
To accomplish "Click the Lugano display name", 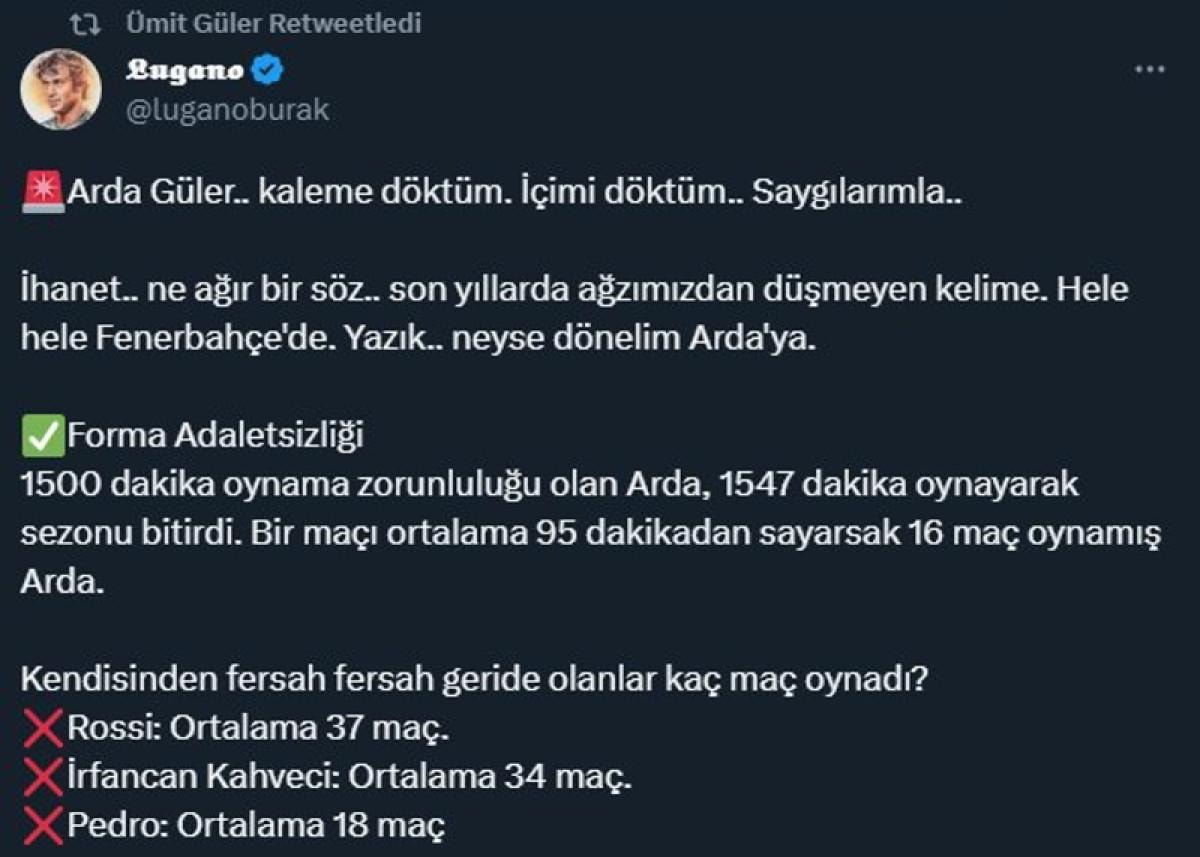I will (x=186, y=71).
